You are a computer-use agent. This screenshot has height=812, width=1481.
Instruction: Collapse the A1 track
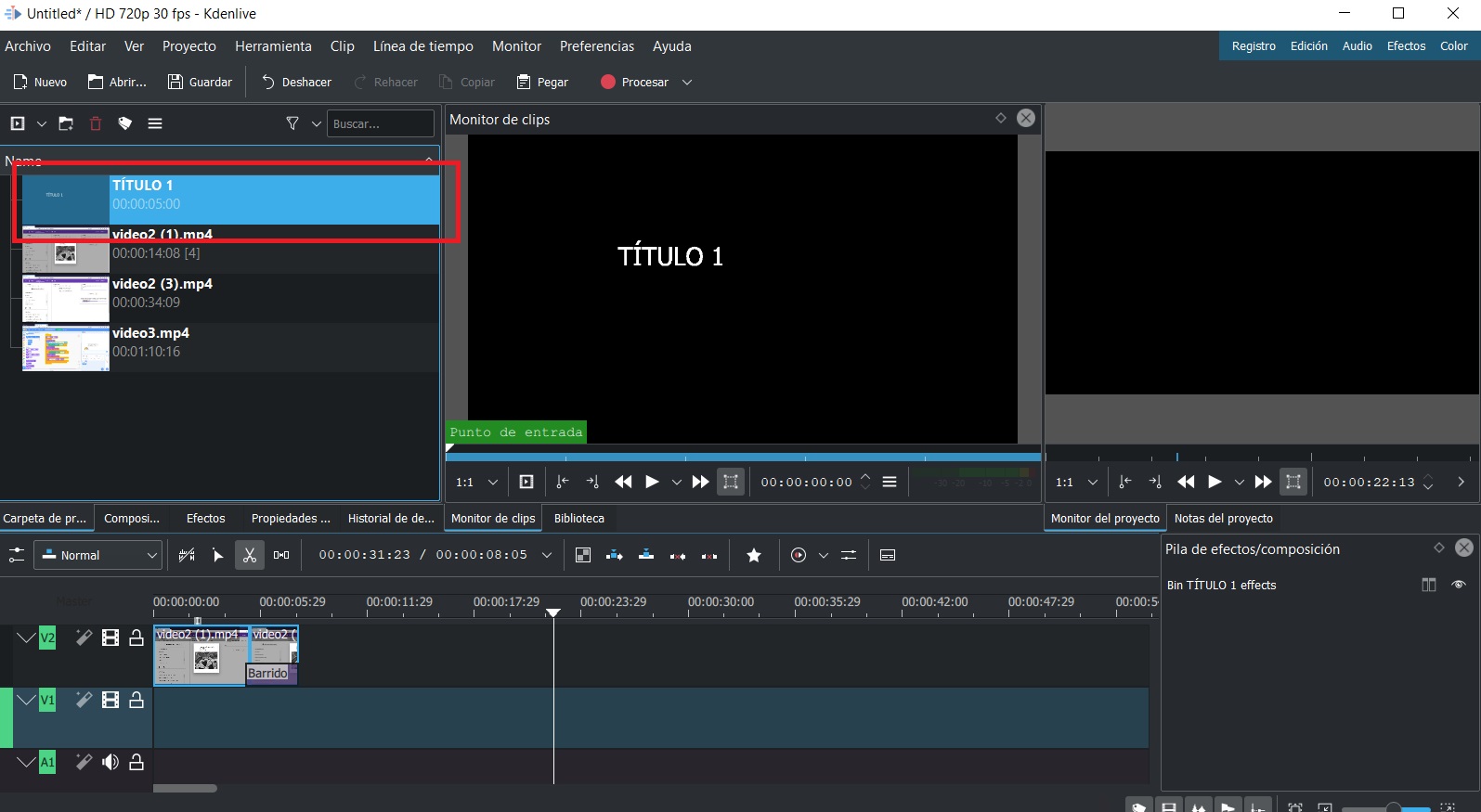(26, 762)
